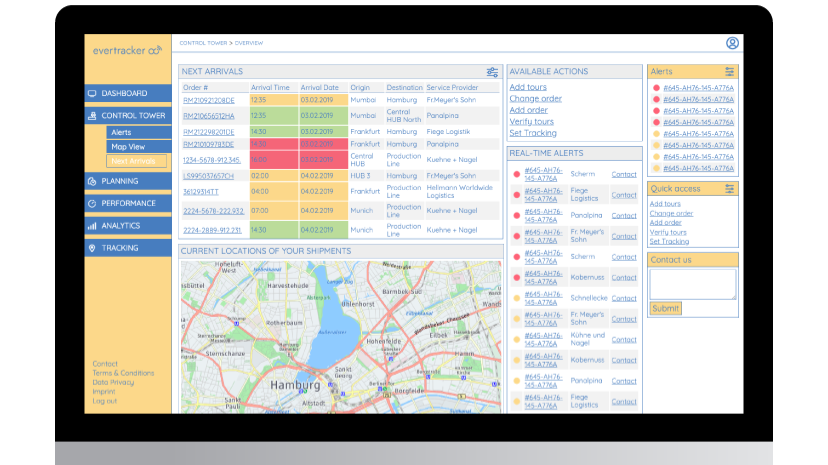Screen dimensions: 828x465
Task: Click Log out in sidebar footer
Action: (105, 401)
